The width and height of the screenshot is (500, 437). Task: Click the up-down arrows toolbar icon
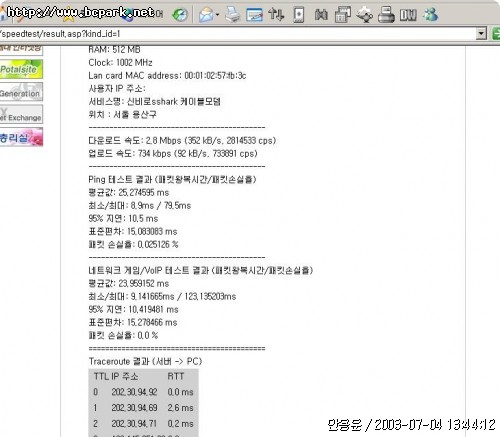pos(276,15)
